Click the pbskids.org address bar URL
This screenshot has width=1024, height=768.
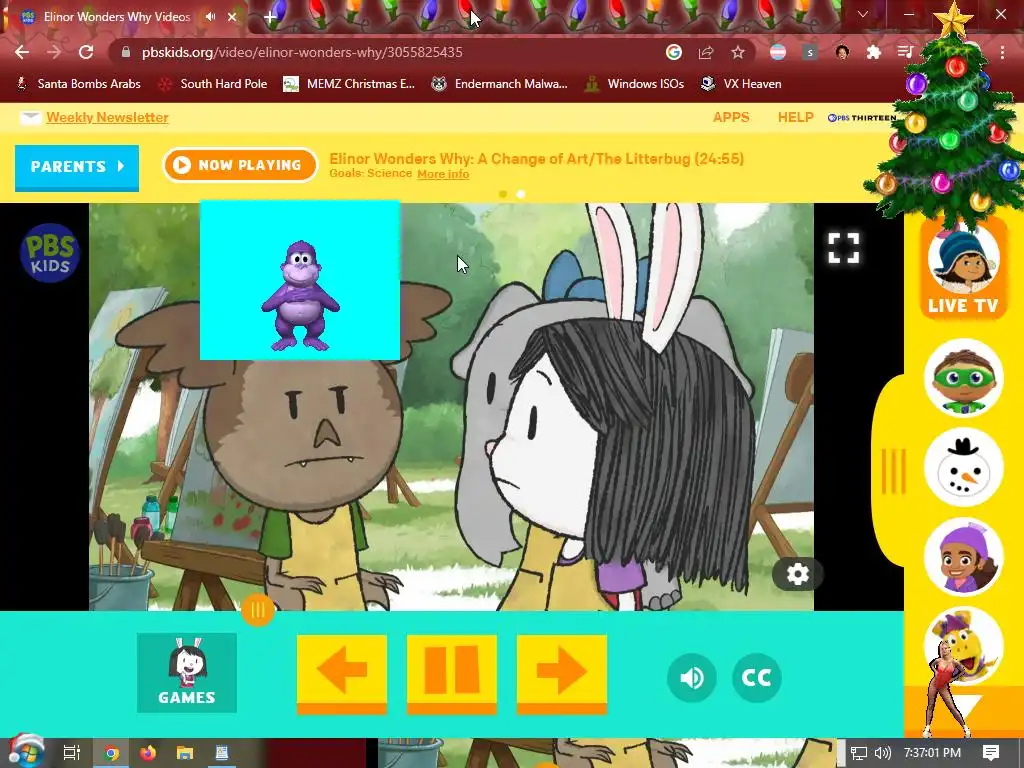tap(302, 52)
